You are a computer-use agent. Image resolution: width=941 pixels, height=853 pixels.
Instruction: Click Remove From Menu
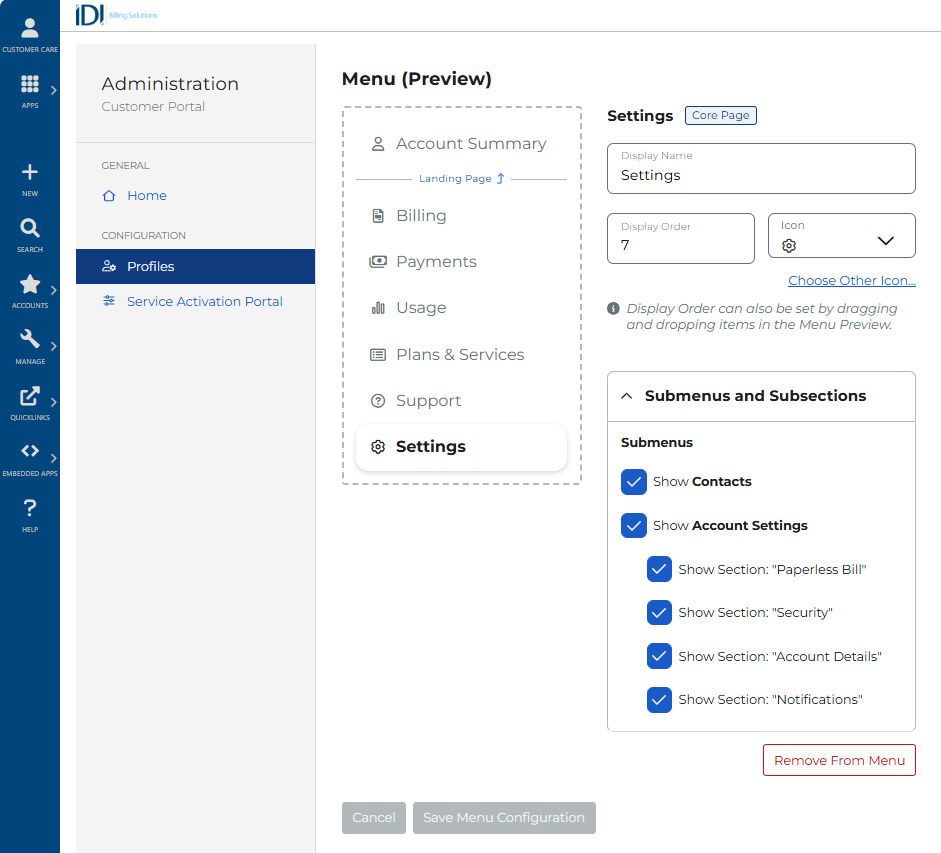tap(839, 760)
